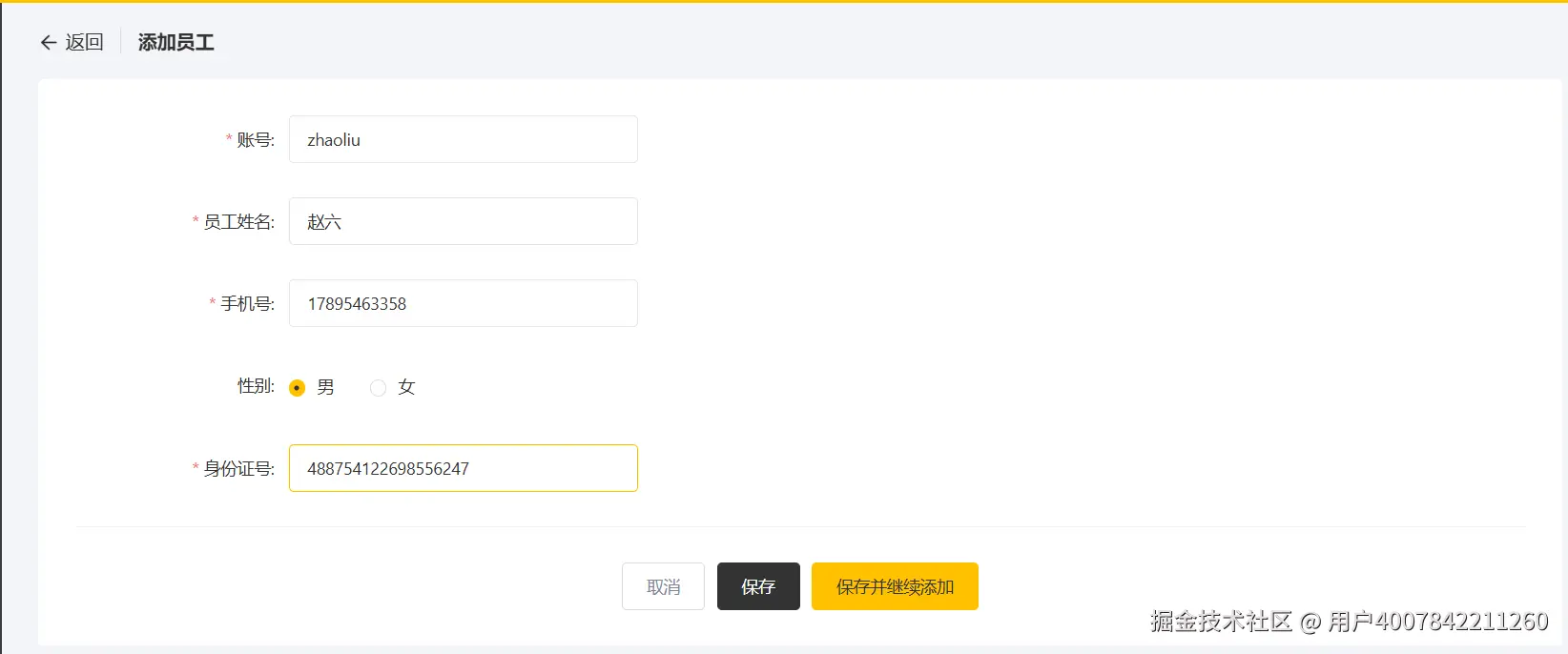Screen dimensions: 1568x654
Task: Click the 男 gender option label text
Action: click(326, 387)
